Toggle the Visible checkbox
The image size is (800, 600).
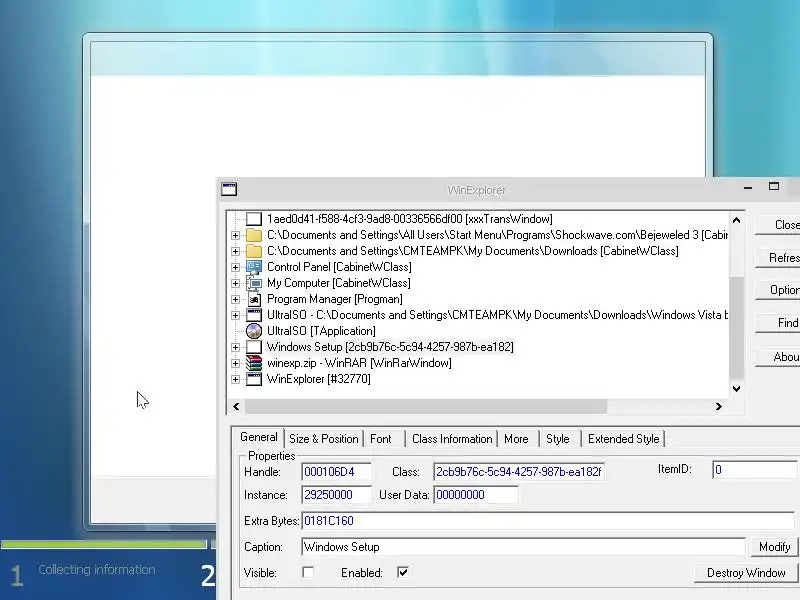click(x=308, y=572)
